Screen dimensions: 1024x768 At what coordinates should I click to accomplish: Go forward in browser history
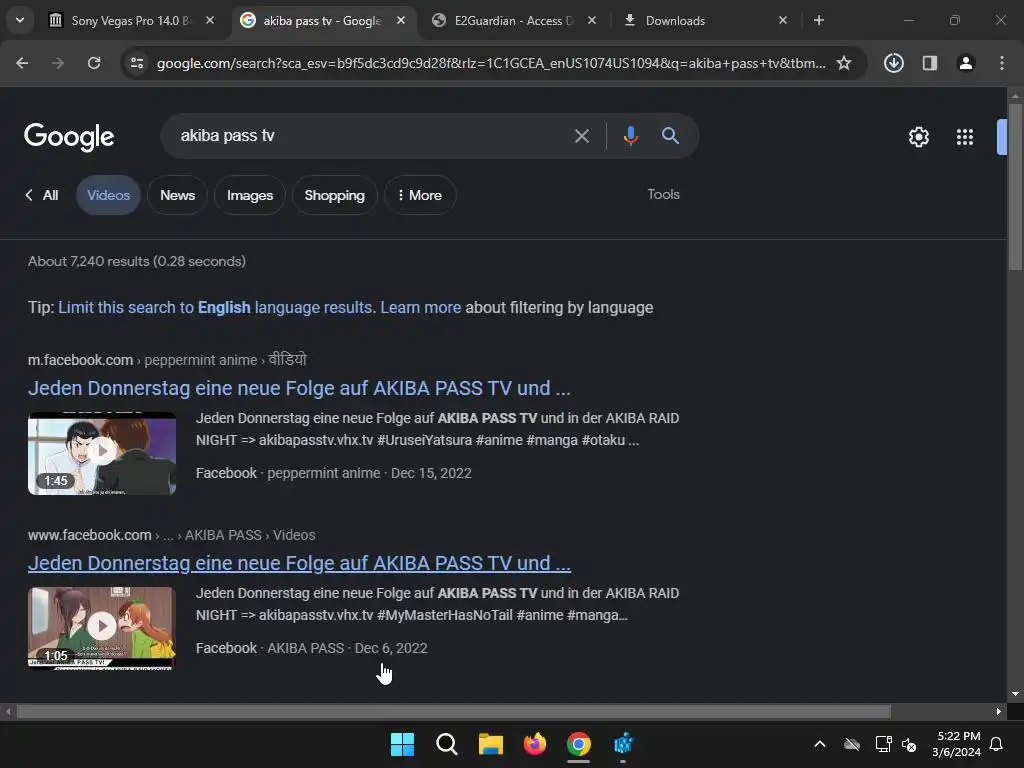click(58, 63)
